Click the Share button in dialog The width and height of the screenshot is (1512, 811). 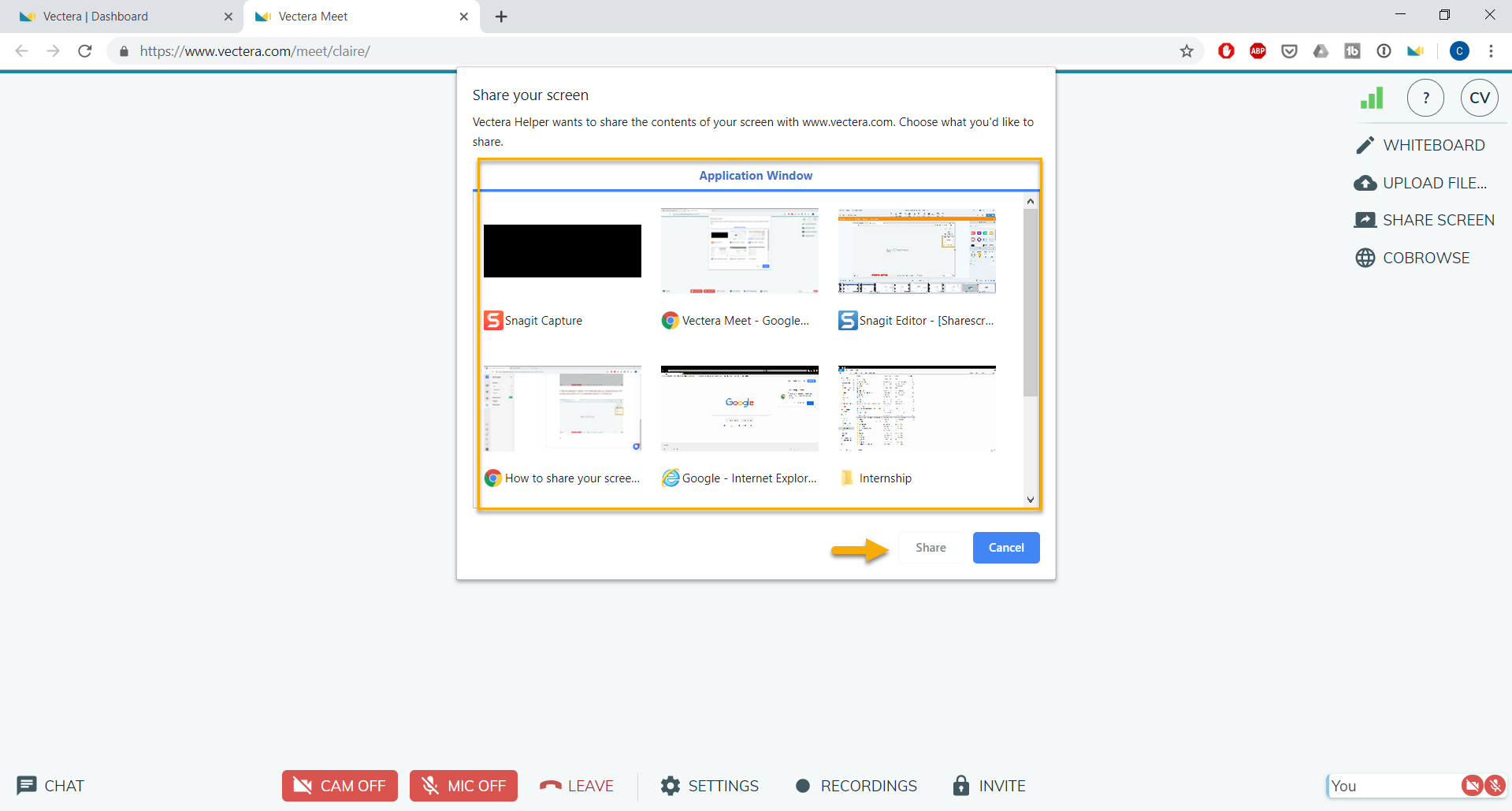tap(931, 548)
